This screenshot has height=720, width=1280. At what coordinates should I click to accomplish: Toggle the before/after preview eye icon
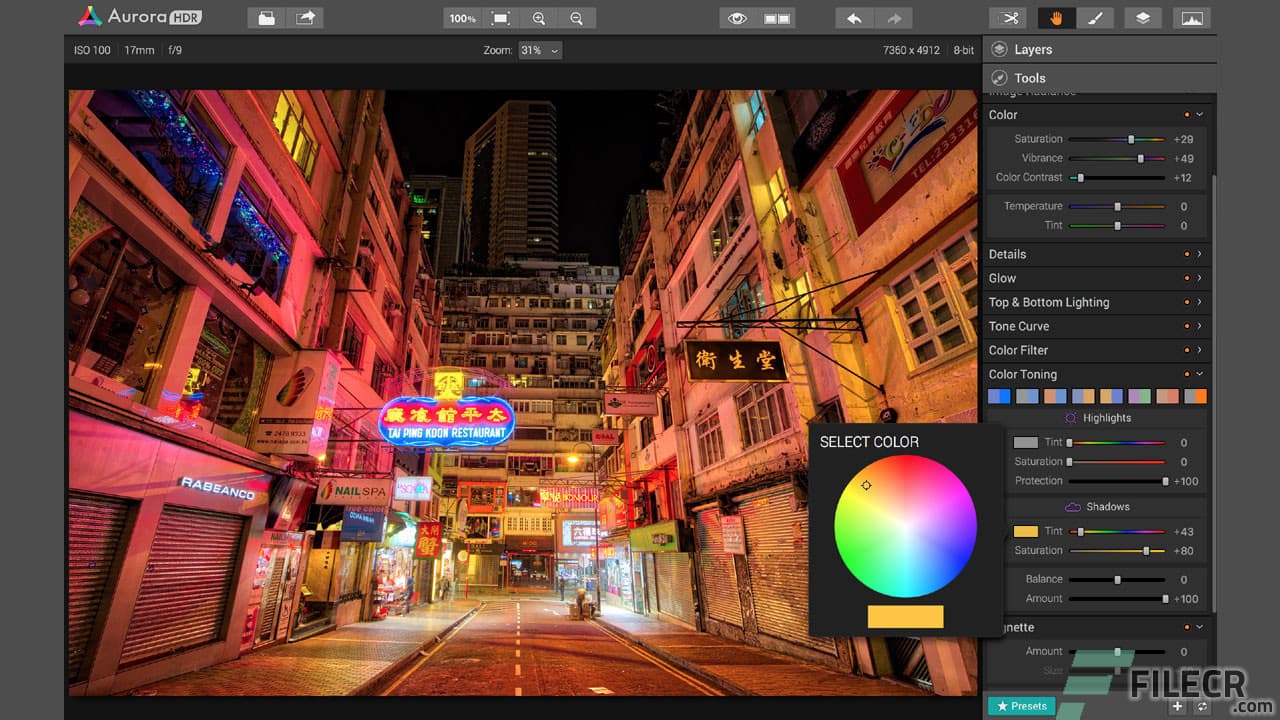click(738, 17)
